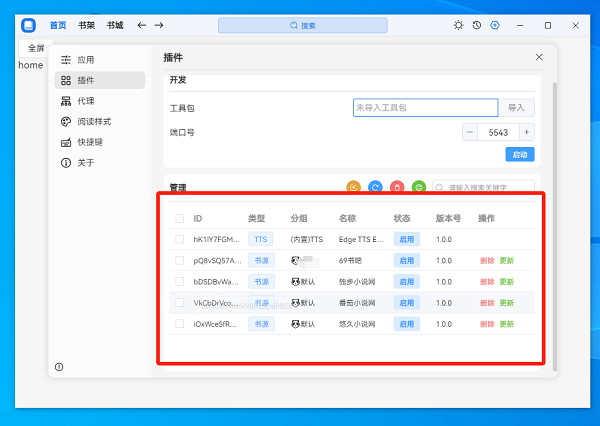The image size is (600, 426).
Task: Click 删除 for the 69书吧 plugin
Action: coord(487,261)
